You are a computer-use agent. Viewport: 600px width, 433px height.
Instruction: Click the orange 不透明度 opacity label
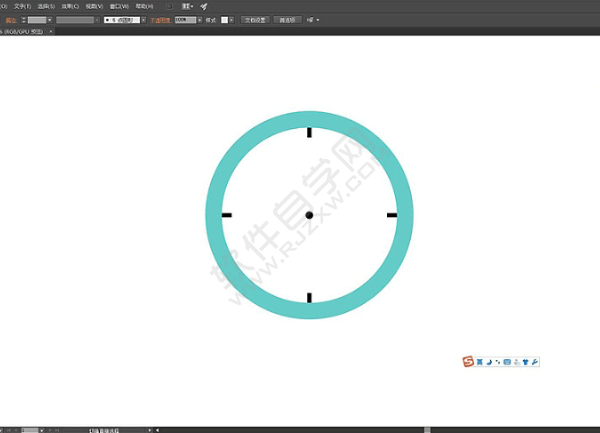point(160,20)
